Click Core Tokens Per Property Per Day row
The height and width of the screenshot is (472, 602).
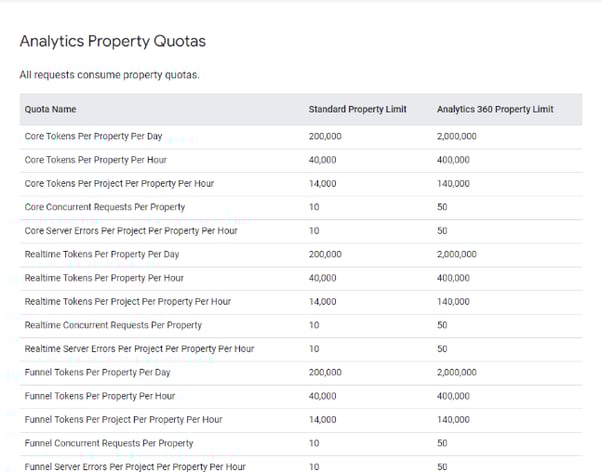(x=93, y=136)
